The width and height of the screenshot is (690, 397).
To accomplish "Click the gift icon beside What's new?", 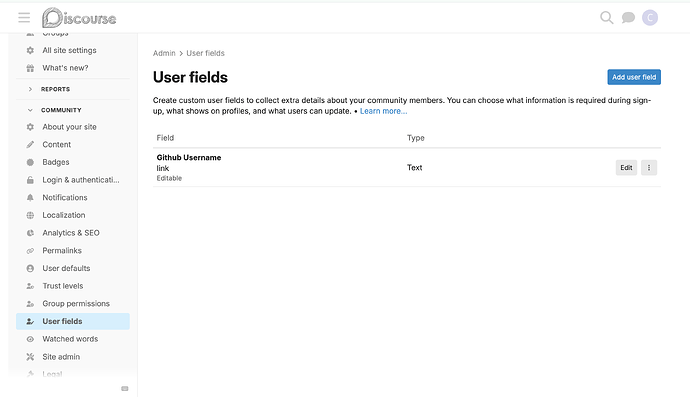I will [x=30, y=68].
